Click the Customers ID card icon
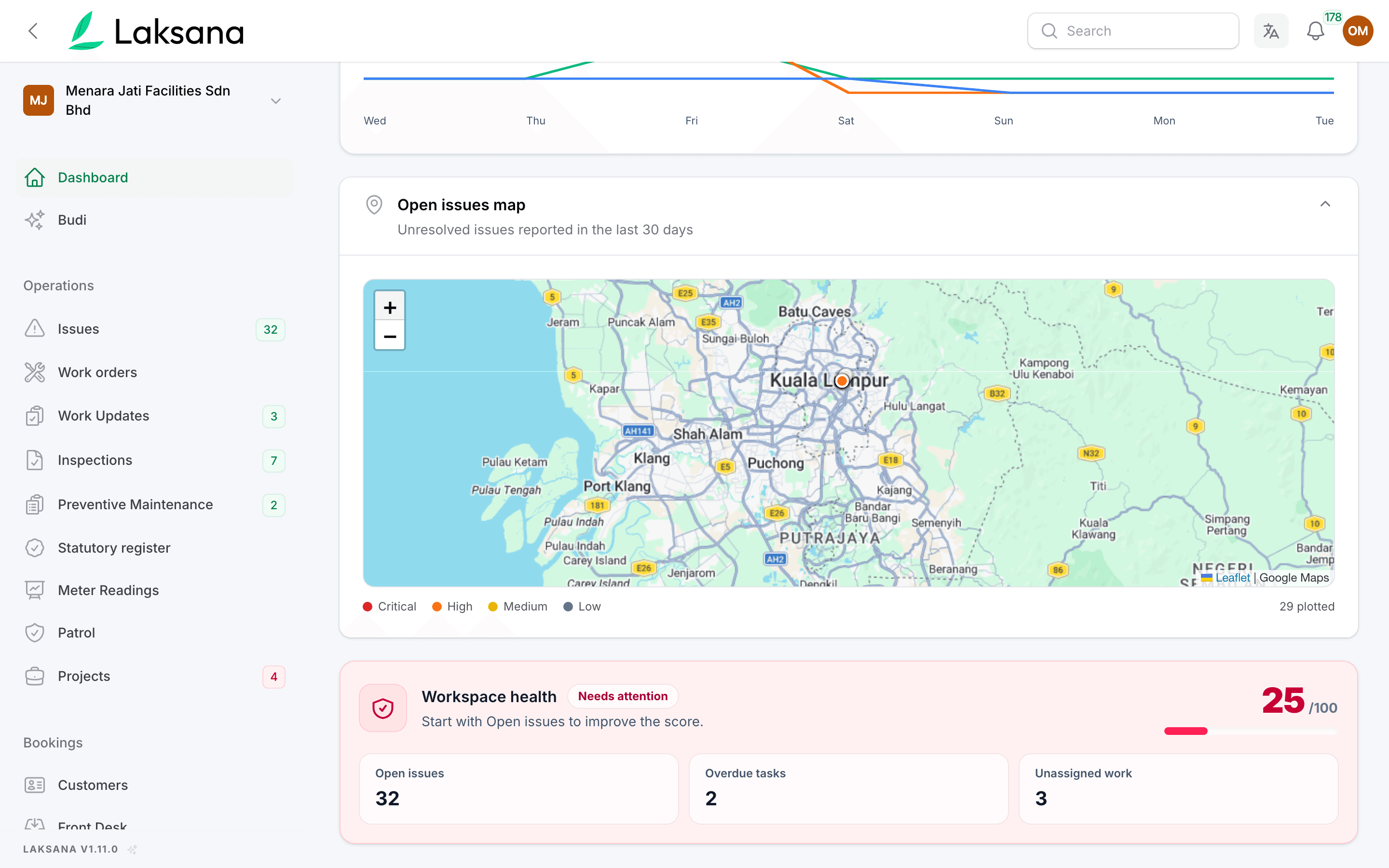Viewport: 1389px width, 868px height. 34,785
